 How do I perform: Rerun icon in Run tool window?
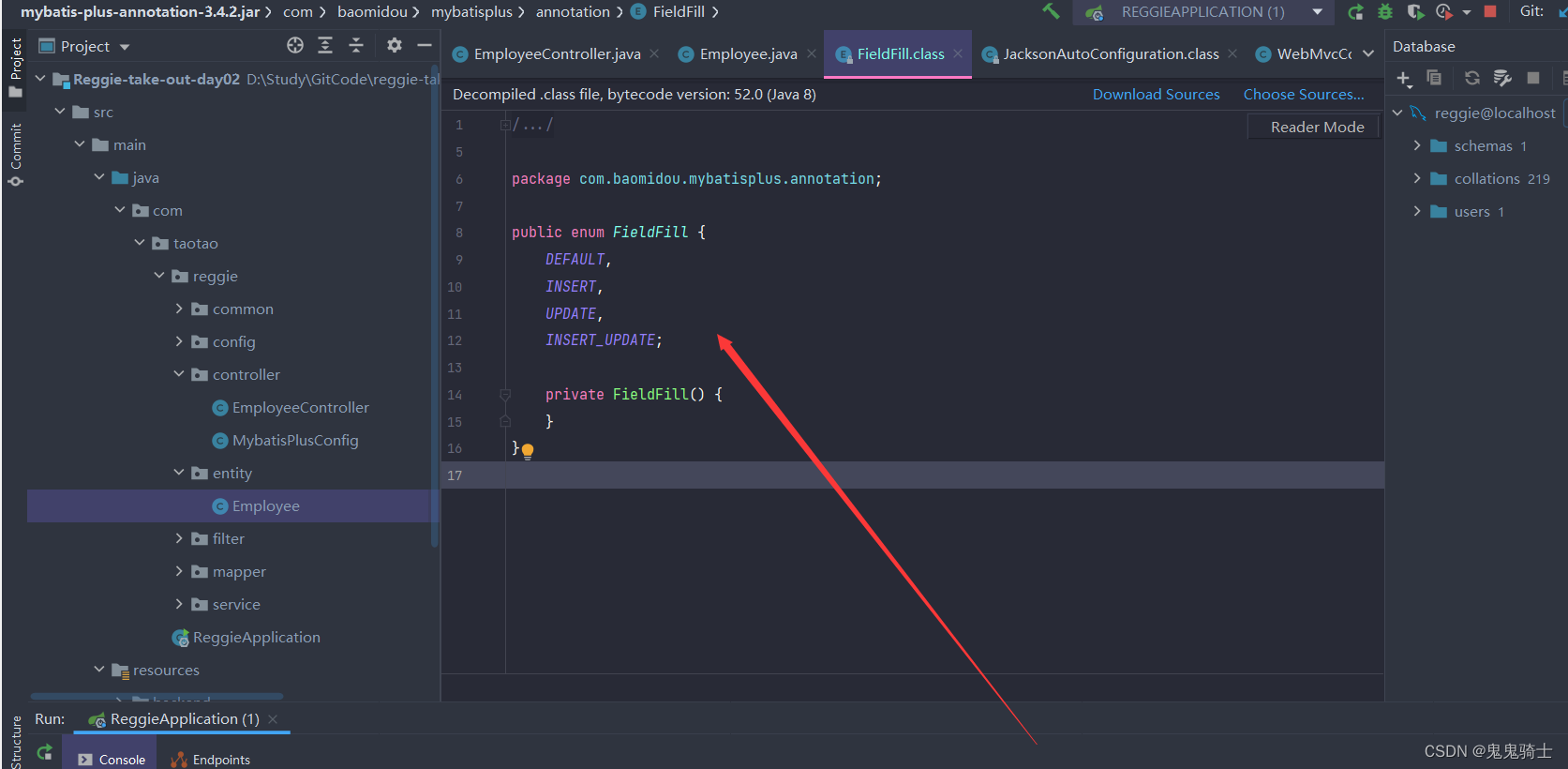[x=44, y=752]
